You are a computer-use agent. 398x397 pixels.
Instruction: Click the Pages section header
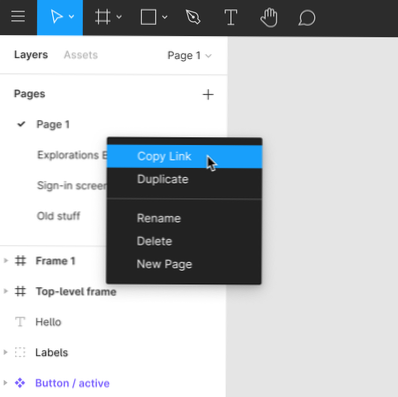pos(29,94)
